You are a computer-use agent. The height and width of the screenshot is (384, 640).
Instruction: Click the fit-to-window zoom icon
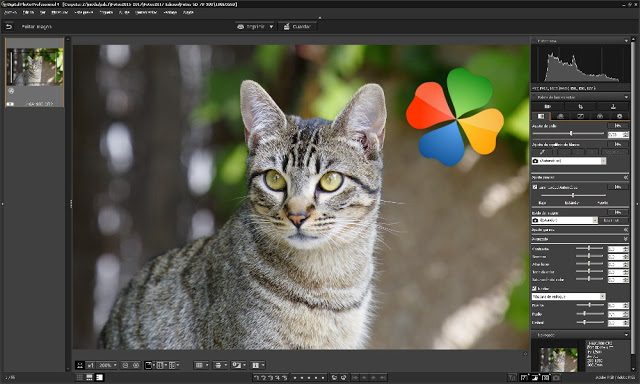point(80,365)
